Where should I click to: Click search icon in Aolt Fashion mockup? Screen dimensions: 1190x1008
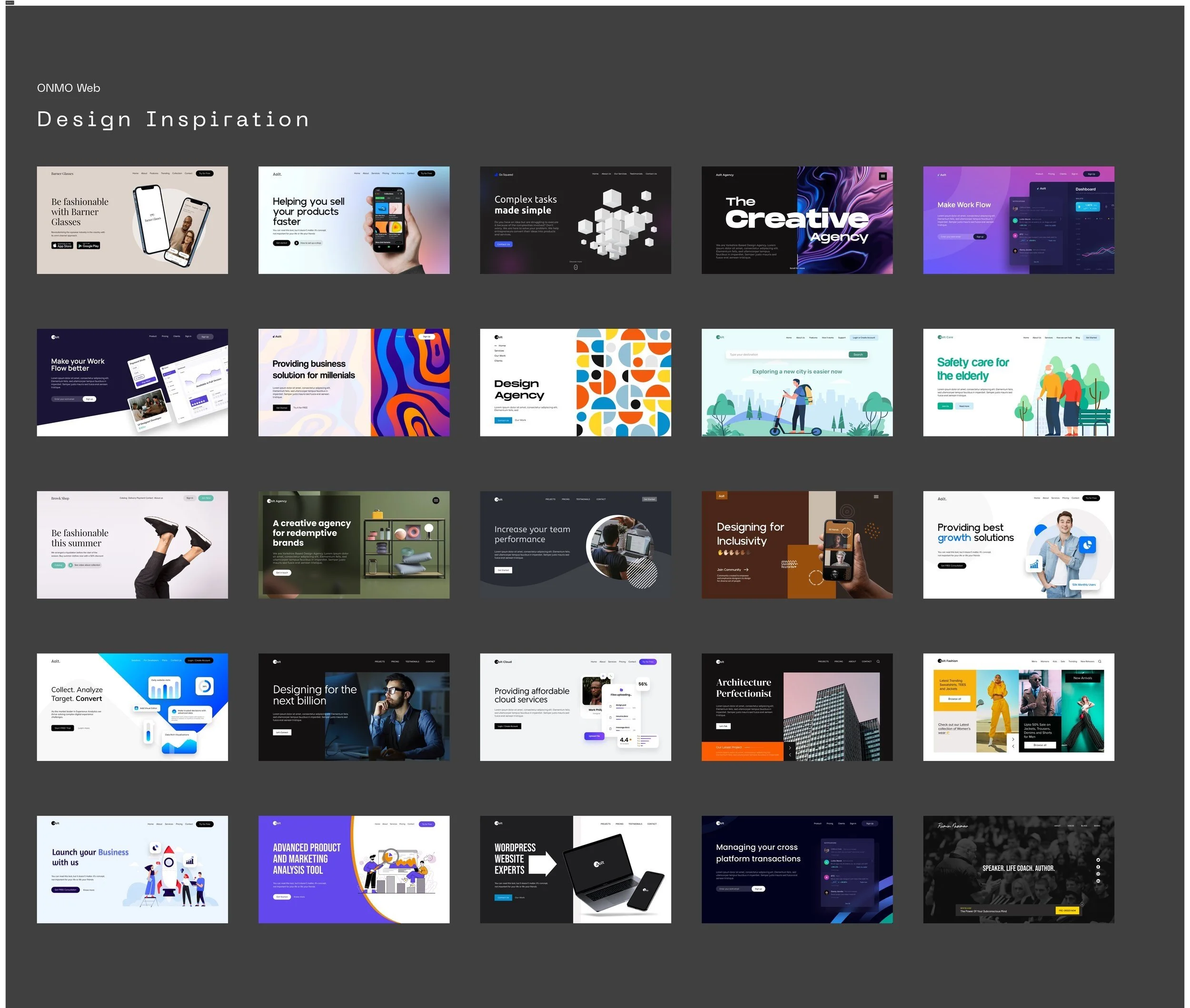(x=1099, y=661)
